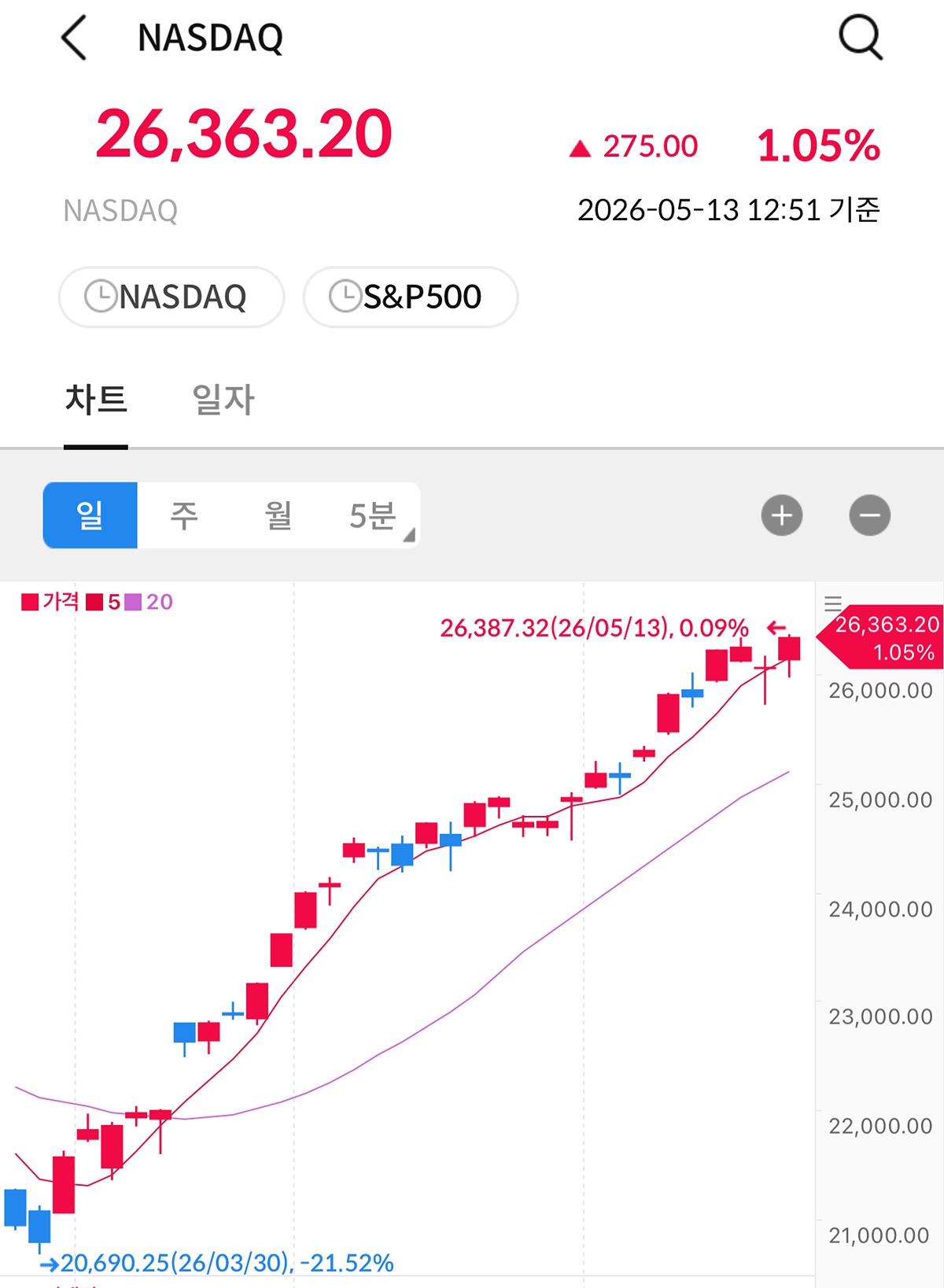Viewport: 944px width, 1288px height.
Task: Zoom out the chart with minus icon
Action: (870, 515)
